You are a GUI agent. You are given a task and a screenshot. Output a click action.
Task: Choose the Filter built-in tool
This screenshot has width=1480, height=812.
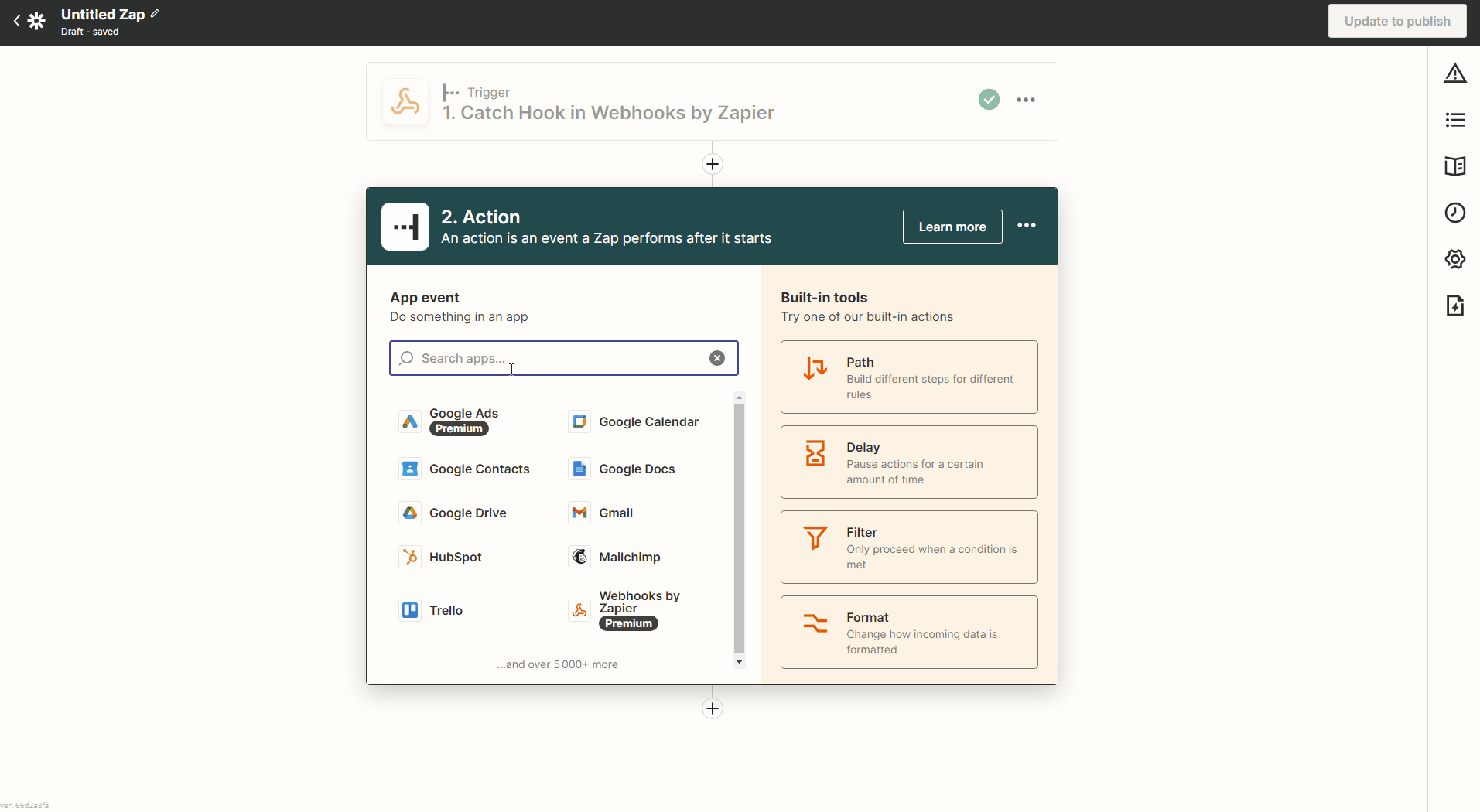(909, 548)
